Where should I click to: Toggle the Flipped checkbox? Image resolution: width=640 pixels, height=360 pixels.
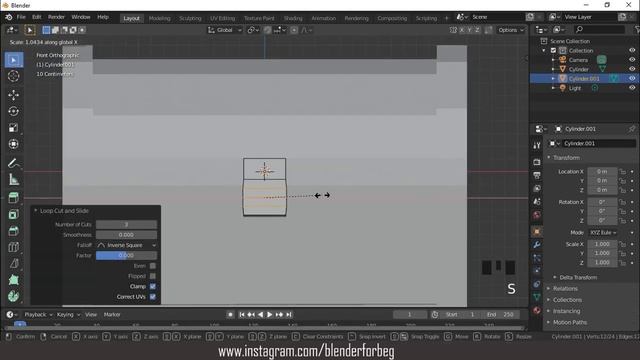pyautogui.click(x=153, y=276)
